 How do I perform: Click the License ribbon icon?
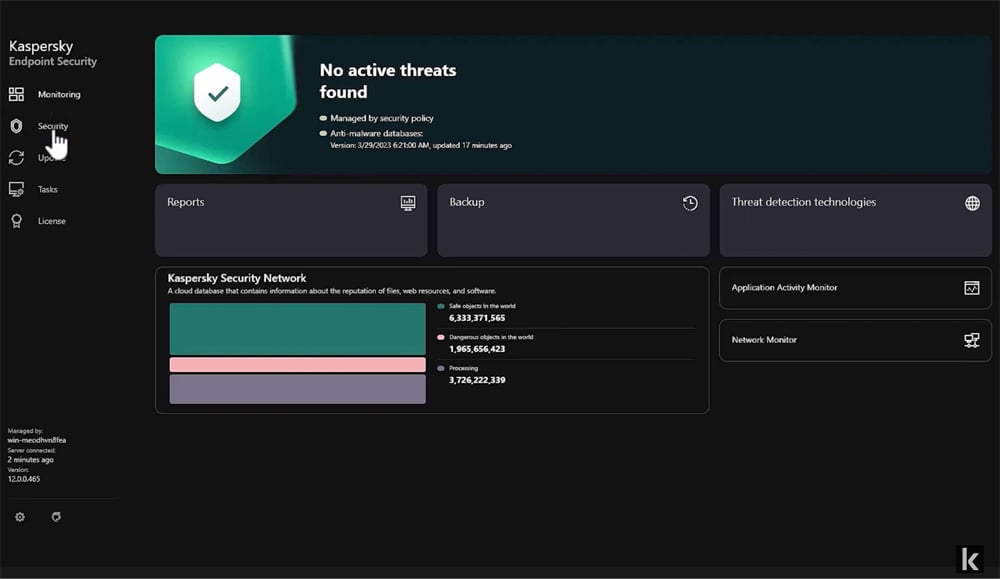[16, 221]
